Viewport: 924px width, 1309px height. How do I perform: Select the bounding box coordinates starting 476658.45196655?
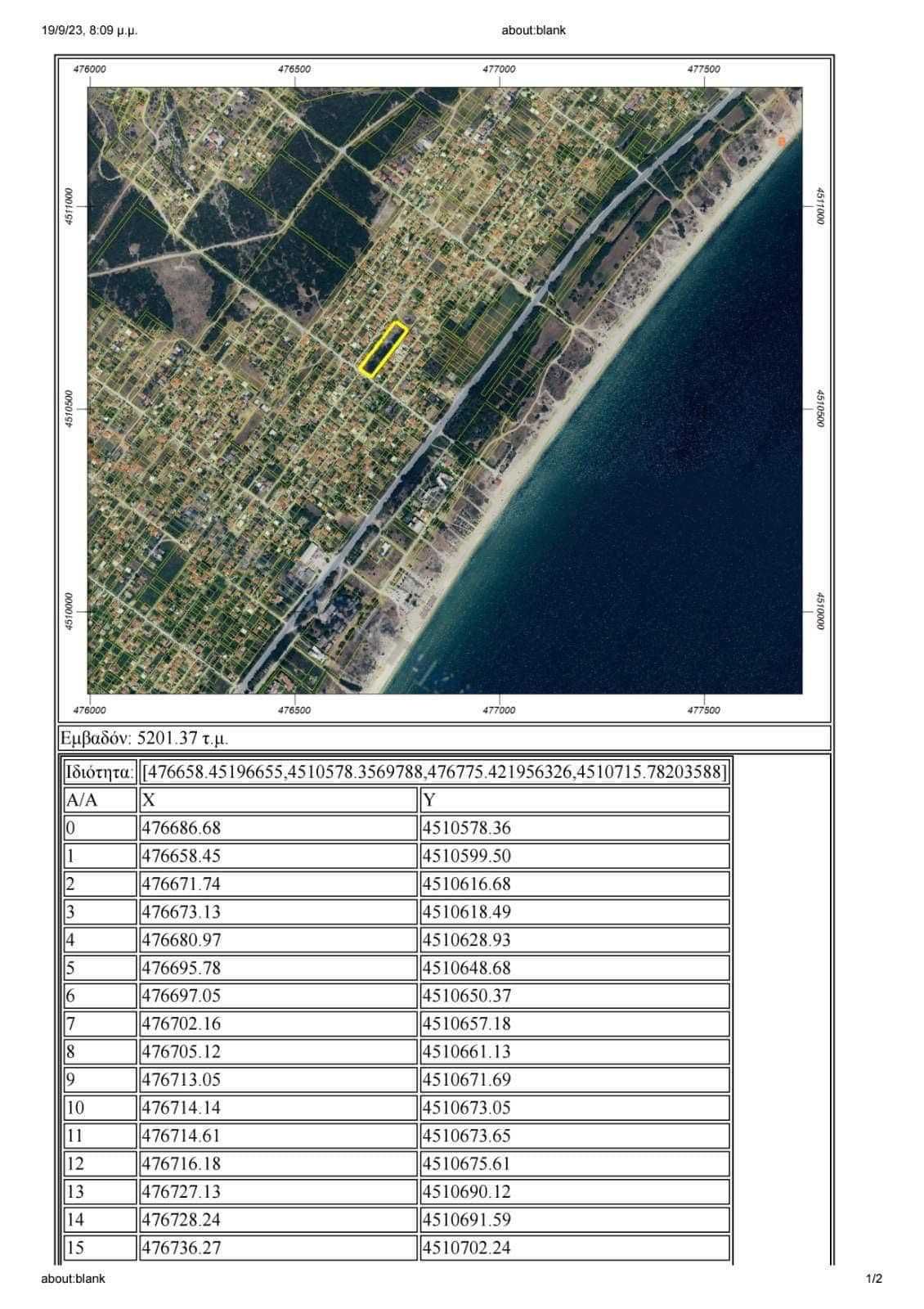click(x=434, y=771)
